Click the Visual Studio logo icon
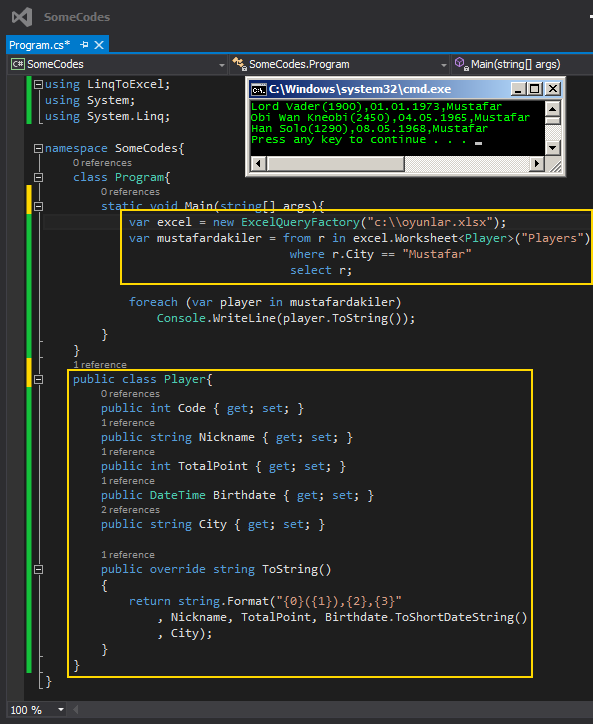The width and height of the screenshot is (593, 724). pos(22,17)
